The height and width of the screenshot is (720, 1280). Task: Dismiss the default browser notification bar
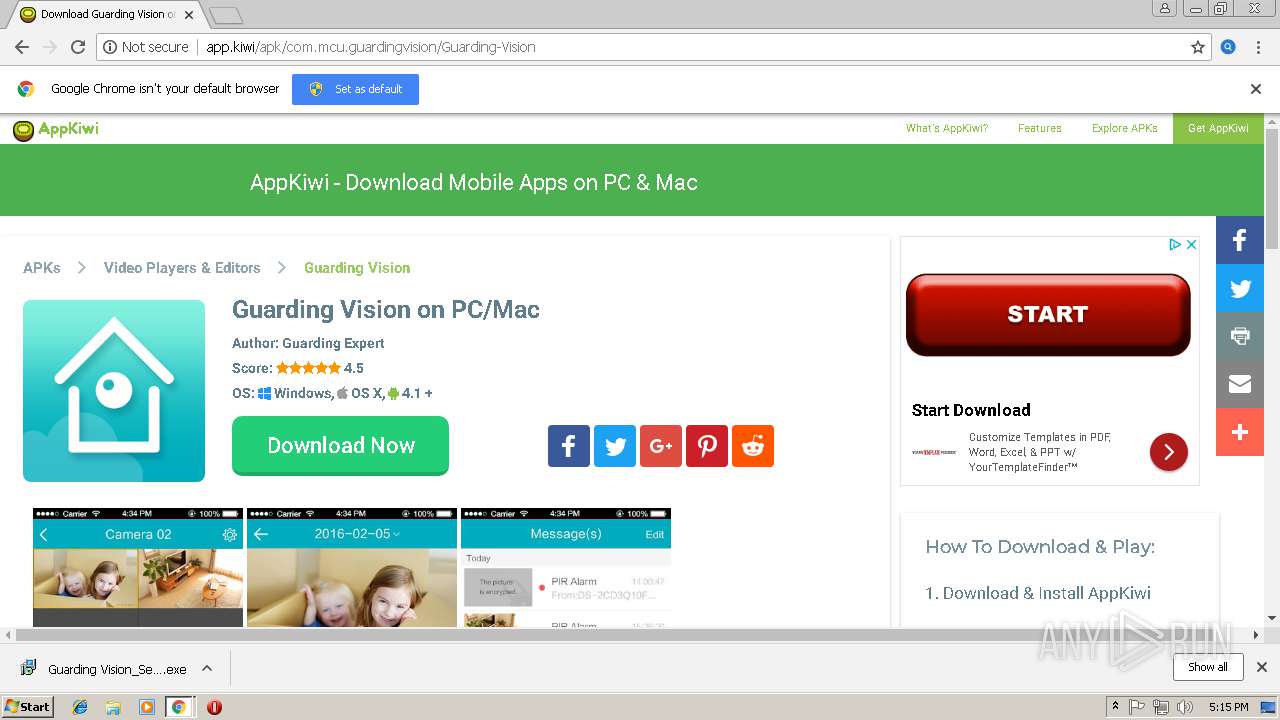pyautogui.click(x=1256, y=89)
